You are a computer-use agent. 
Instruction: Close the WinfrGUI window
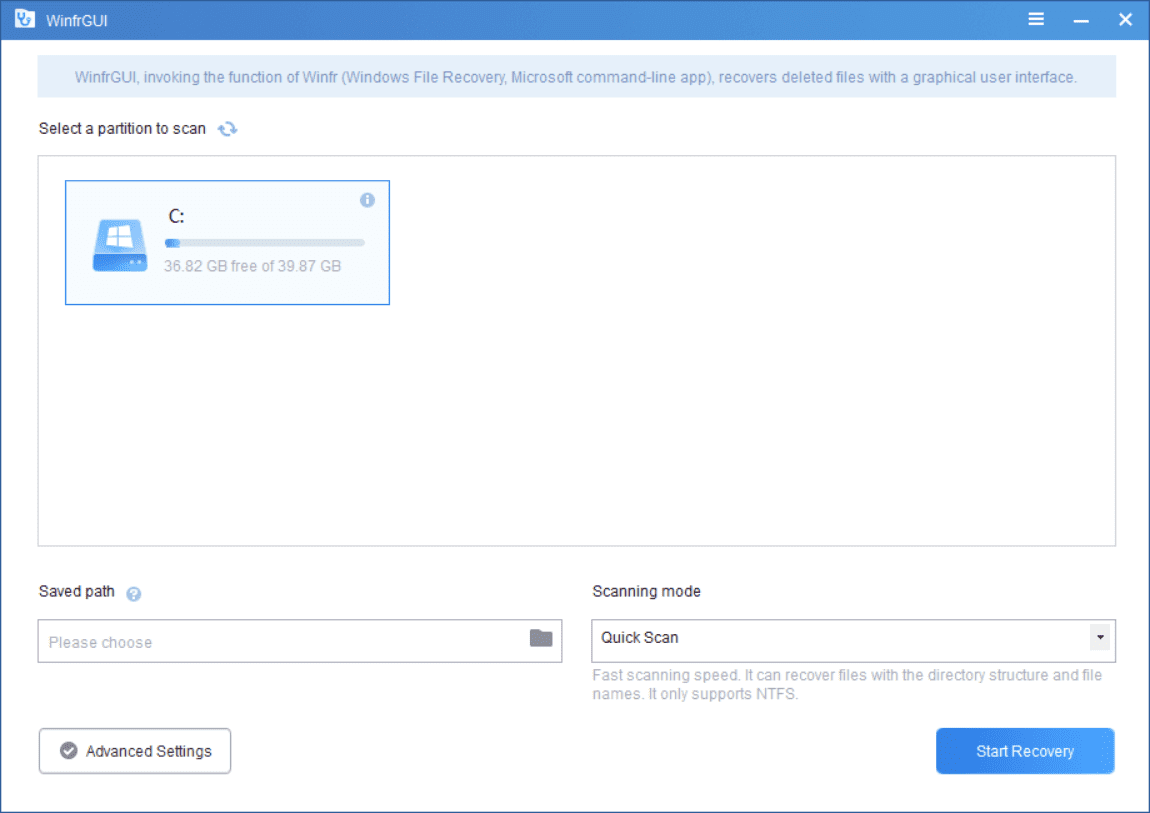coord(1125,20)
